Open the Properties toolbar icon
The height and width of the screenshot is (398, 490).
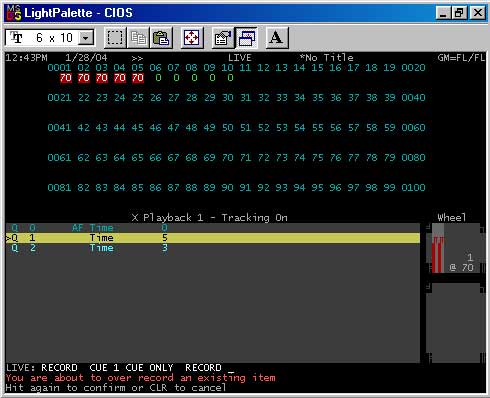coord(222,37)
